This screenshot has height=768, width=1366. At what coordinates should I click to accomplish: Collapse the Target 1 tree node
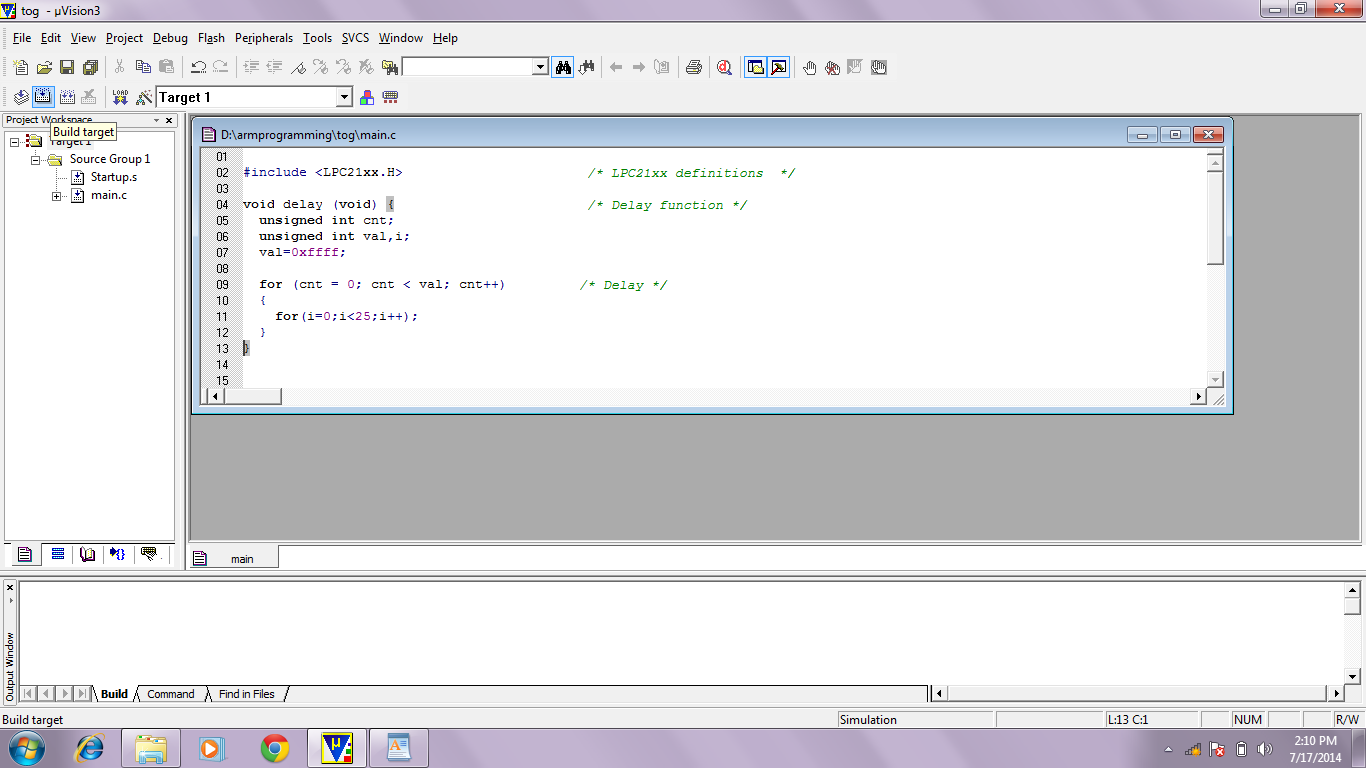tap(15, 141)
